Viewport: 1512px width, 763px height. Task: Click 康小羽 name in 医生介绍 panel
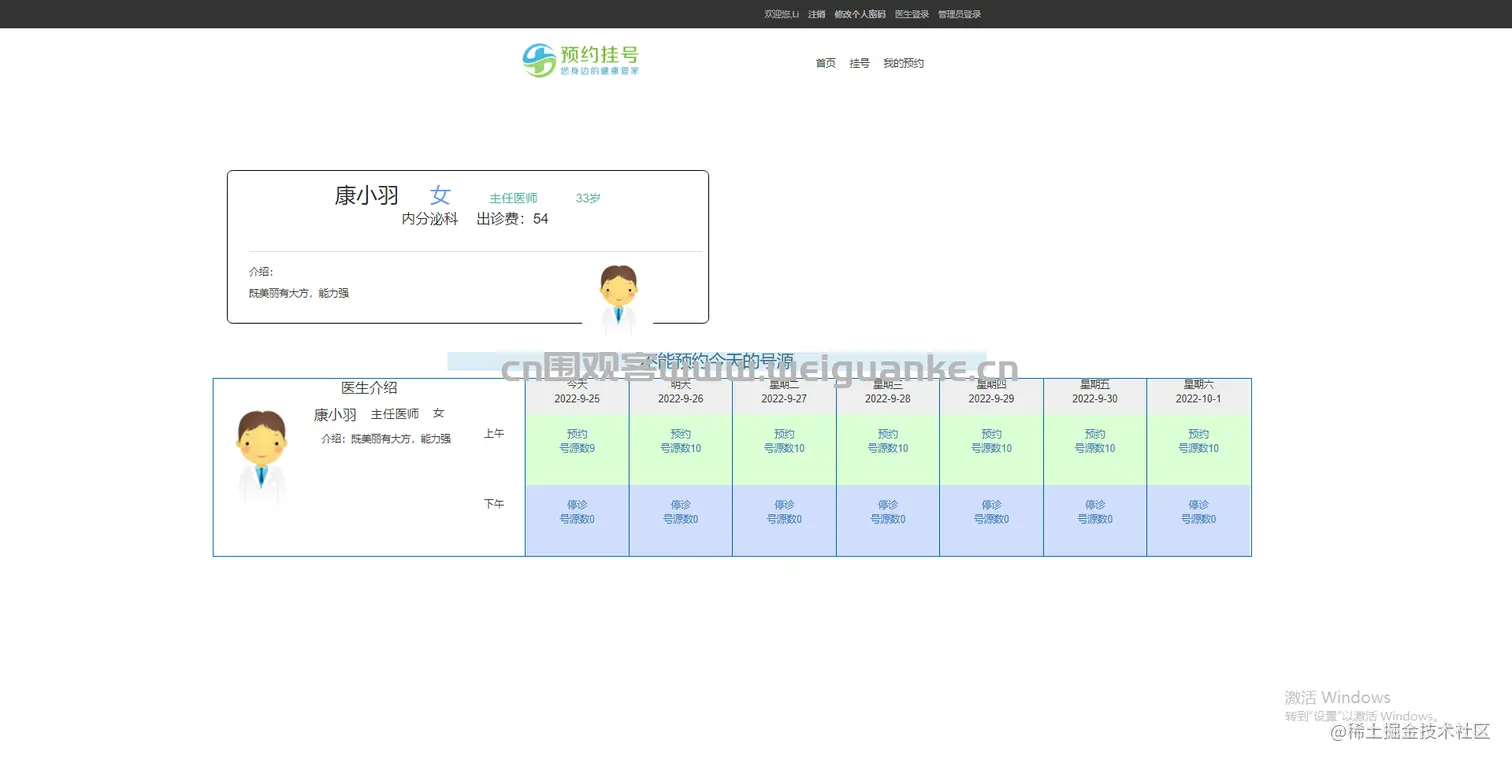pos(335,415)
